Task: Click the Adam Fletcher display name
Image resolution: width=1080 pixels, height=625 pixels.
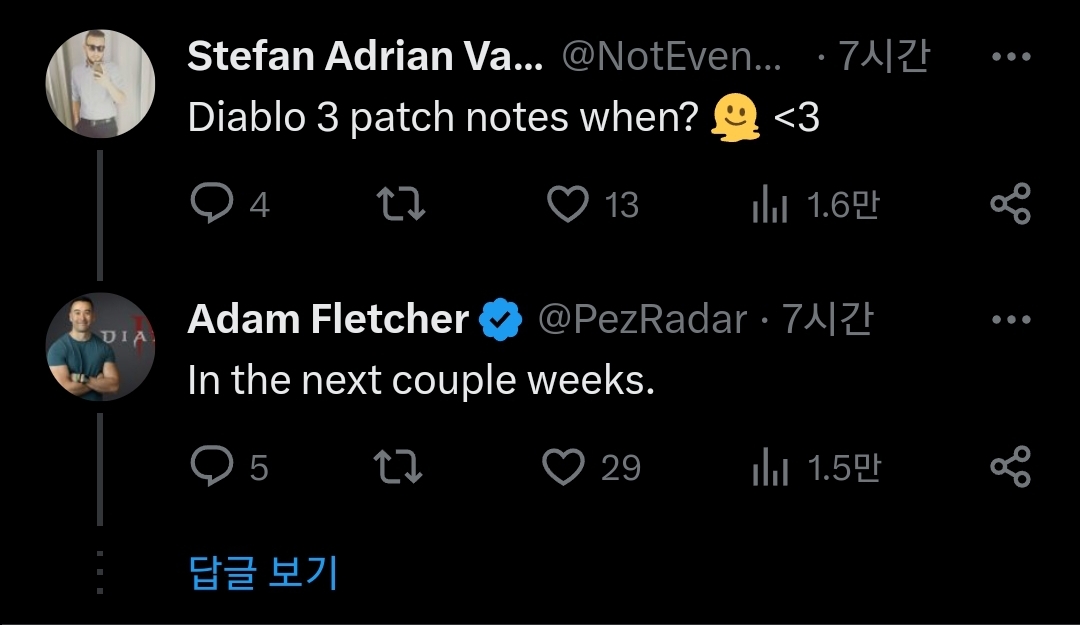Action: pyautogui.click(x=328, y=320)
